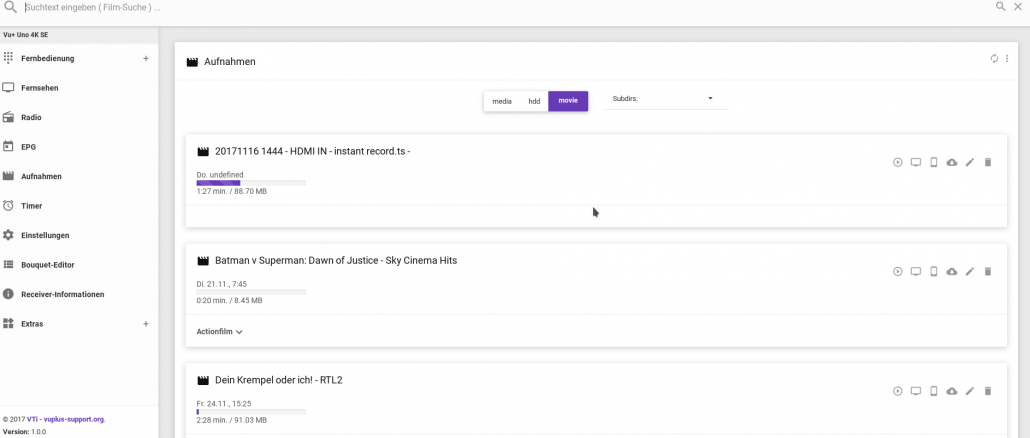Viewport: 1030px width, 438px height.
Task: Expand the Extras sidebar section
Action: pyautogui.click(x=146, y=324)
